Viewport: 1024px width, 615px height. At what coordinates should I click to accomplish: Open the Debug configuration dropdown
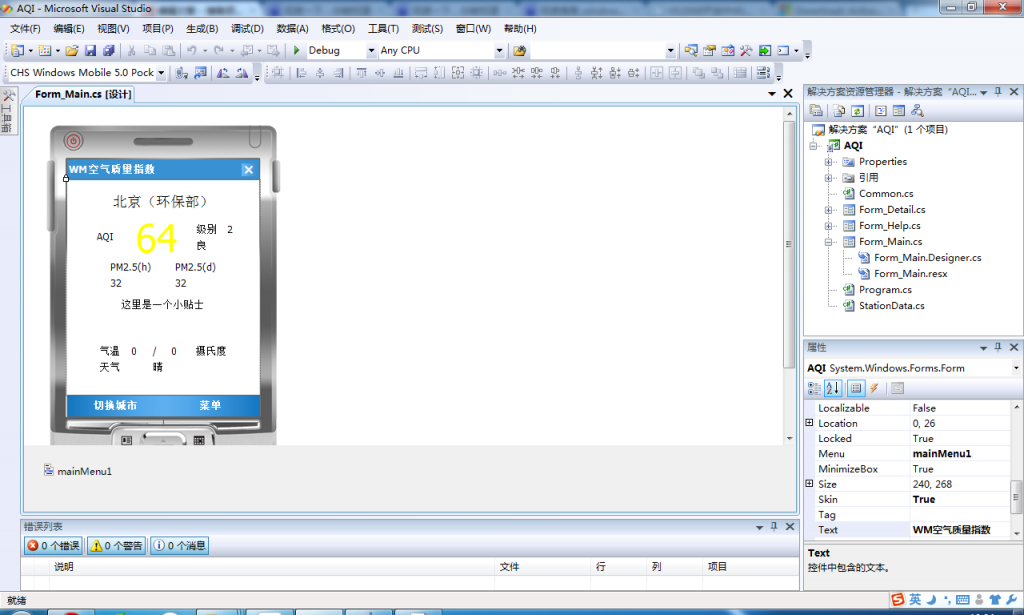click(371, 50)
